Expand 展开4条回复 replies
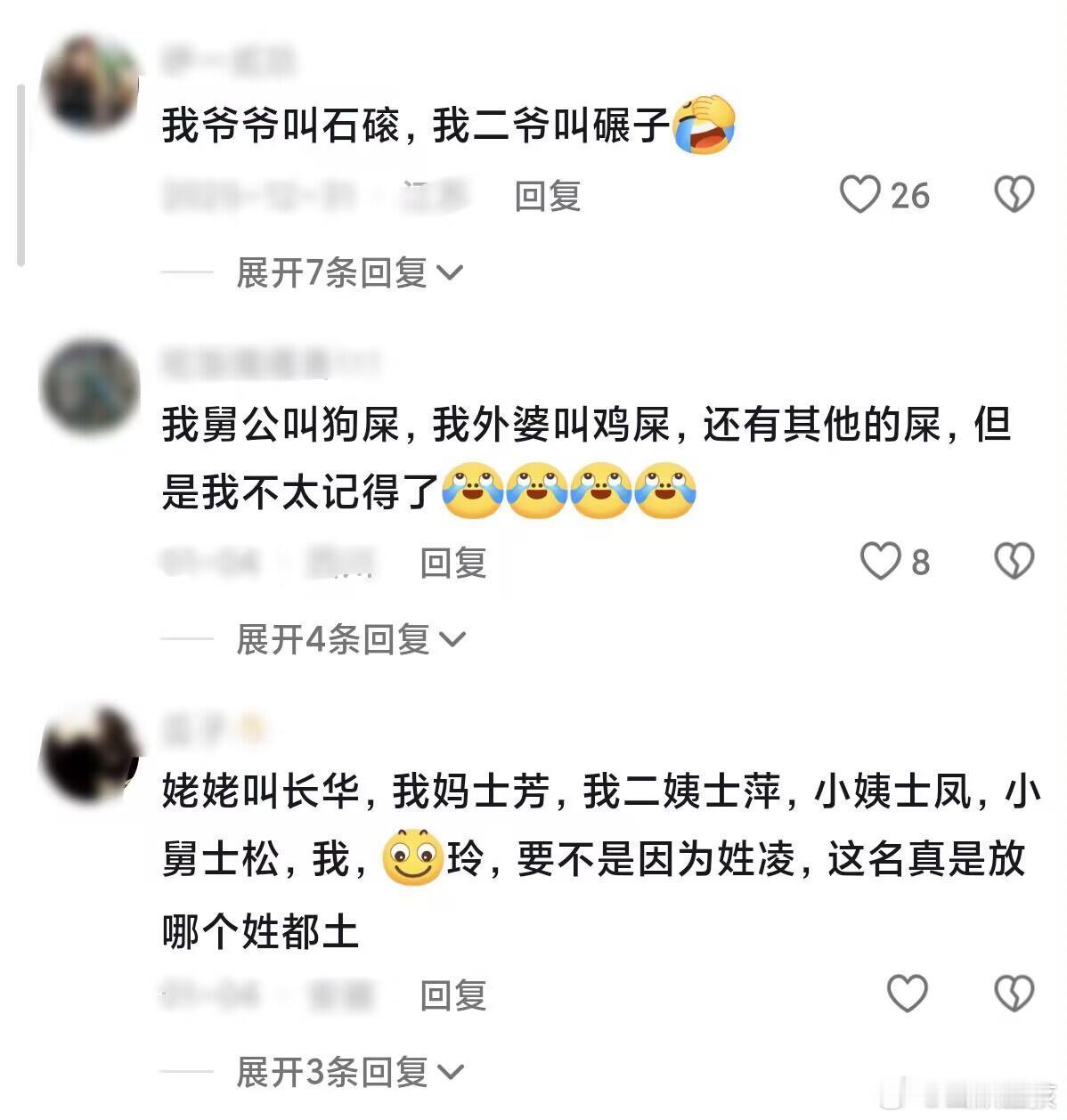 350,639
